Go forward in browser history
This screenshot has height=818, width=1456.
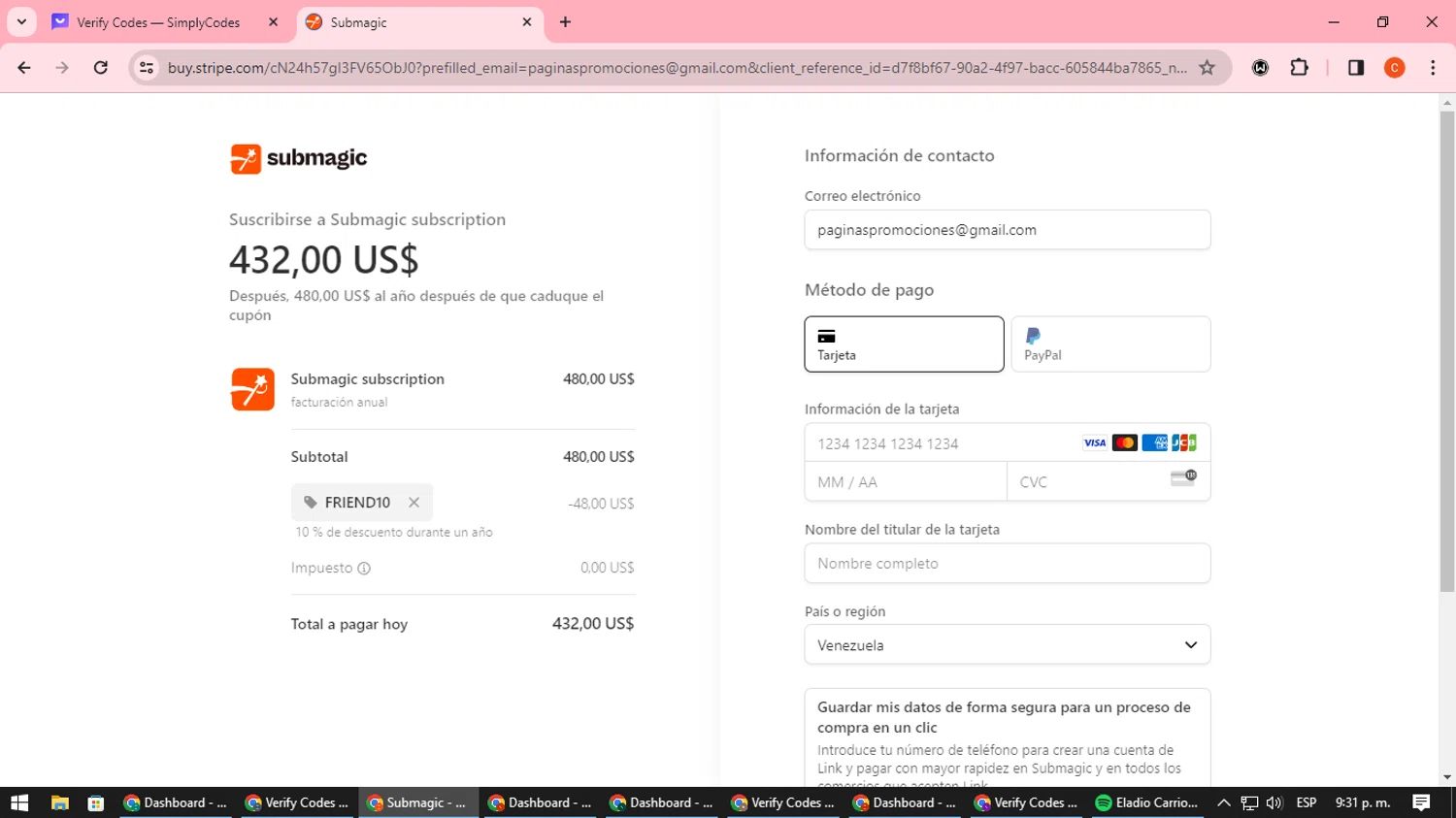pyautogui.click(x=62, y=68)
